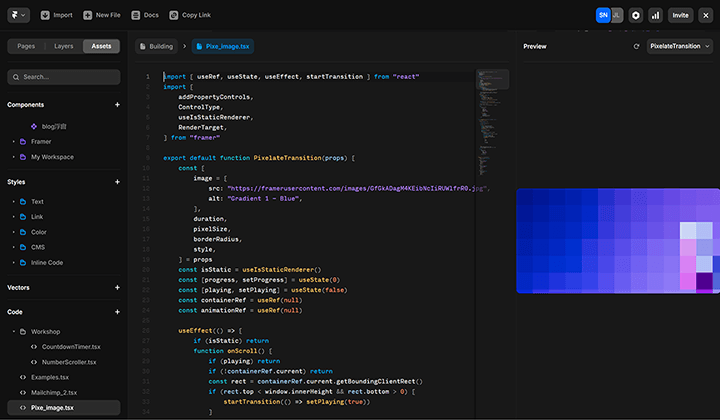This screenshot has height=420, width=720.
Task: Open the site settings icon
Action: click(x=636, y=15)
